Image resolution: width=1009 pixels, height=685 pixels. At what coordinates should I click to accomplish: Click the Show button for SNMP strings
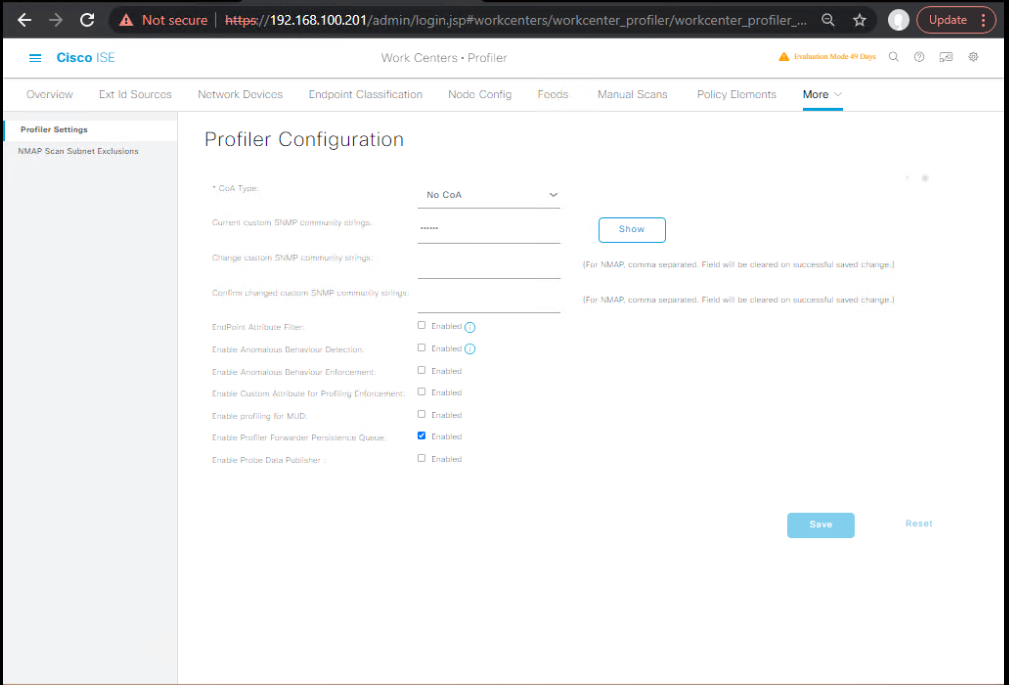(x=632, y=230)
